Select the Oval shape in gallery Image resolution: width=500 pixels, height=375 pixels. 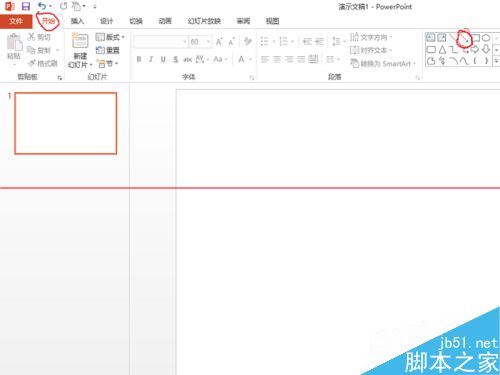click(x=486, y=38)
